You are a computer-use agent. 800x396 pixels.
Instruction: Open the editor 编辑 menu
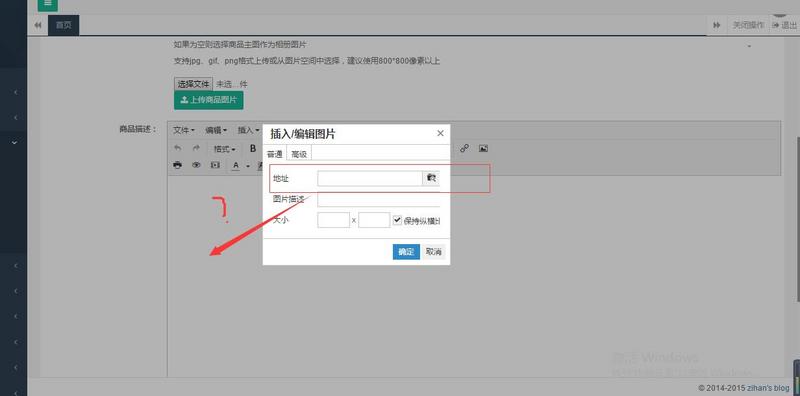[x=216, y=130]
